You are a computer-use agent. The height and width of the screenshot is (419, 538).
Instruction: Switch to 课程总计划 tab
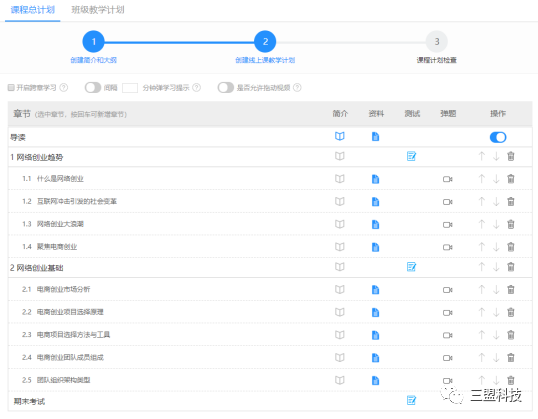(x=33, y=10)
